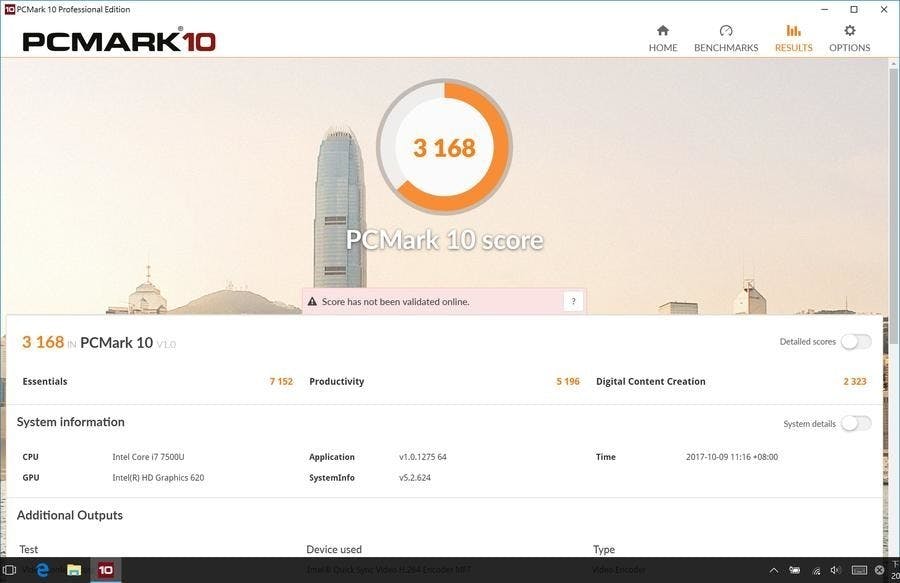Open File Explorer from the taskbar
900x583 pixels.
pos(74,570)
